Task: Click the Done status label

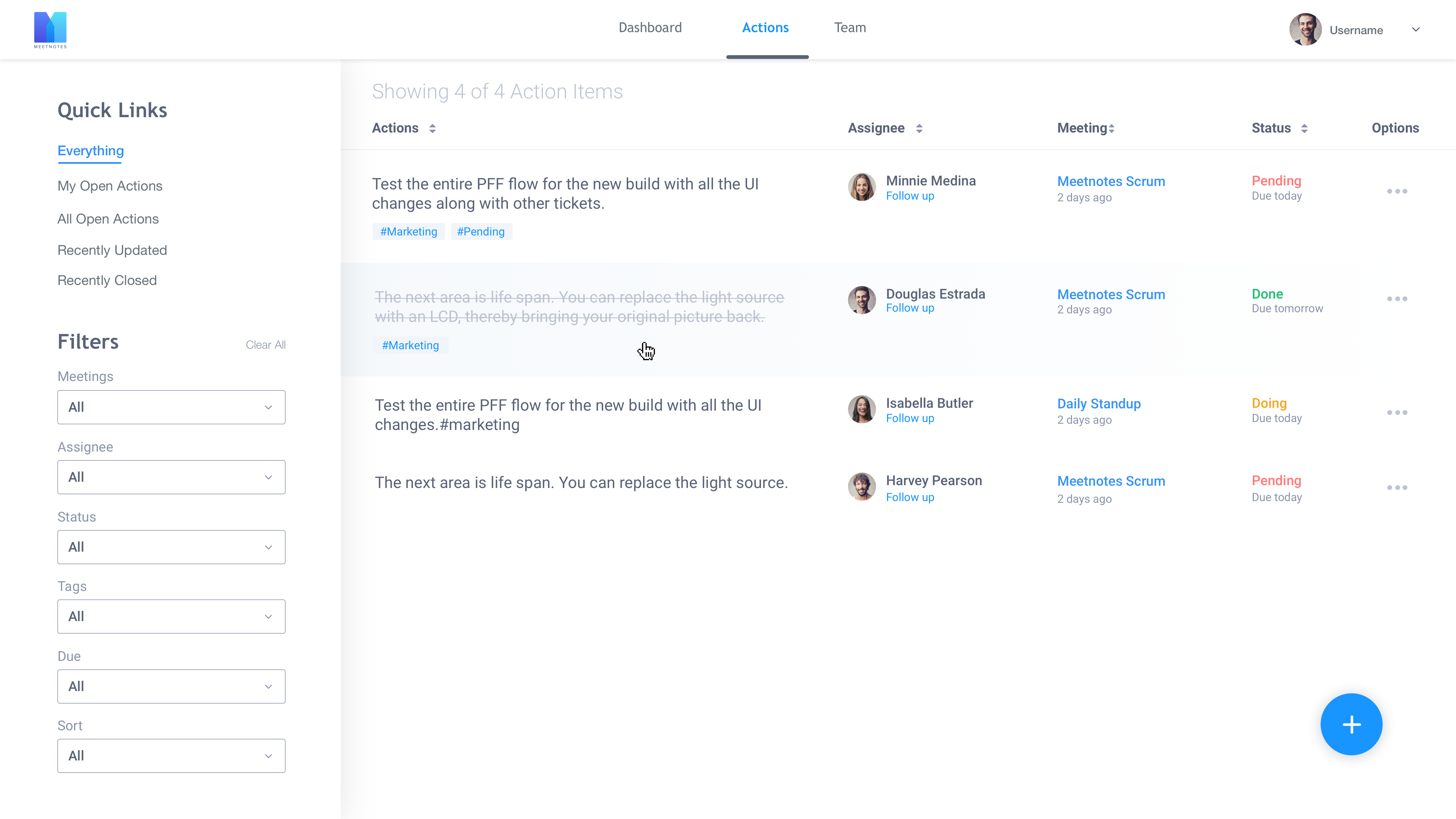Action: pyautogui.click(x=1267, y=294)
